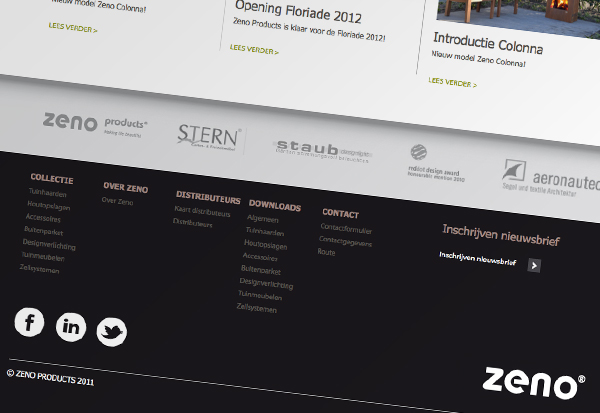Follow the leftmost LEES VERDER link

click(73, 28)
